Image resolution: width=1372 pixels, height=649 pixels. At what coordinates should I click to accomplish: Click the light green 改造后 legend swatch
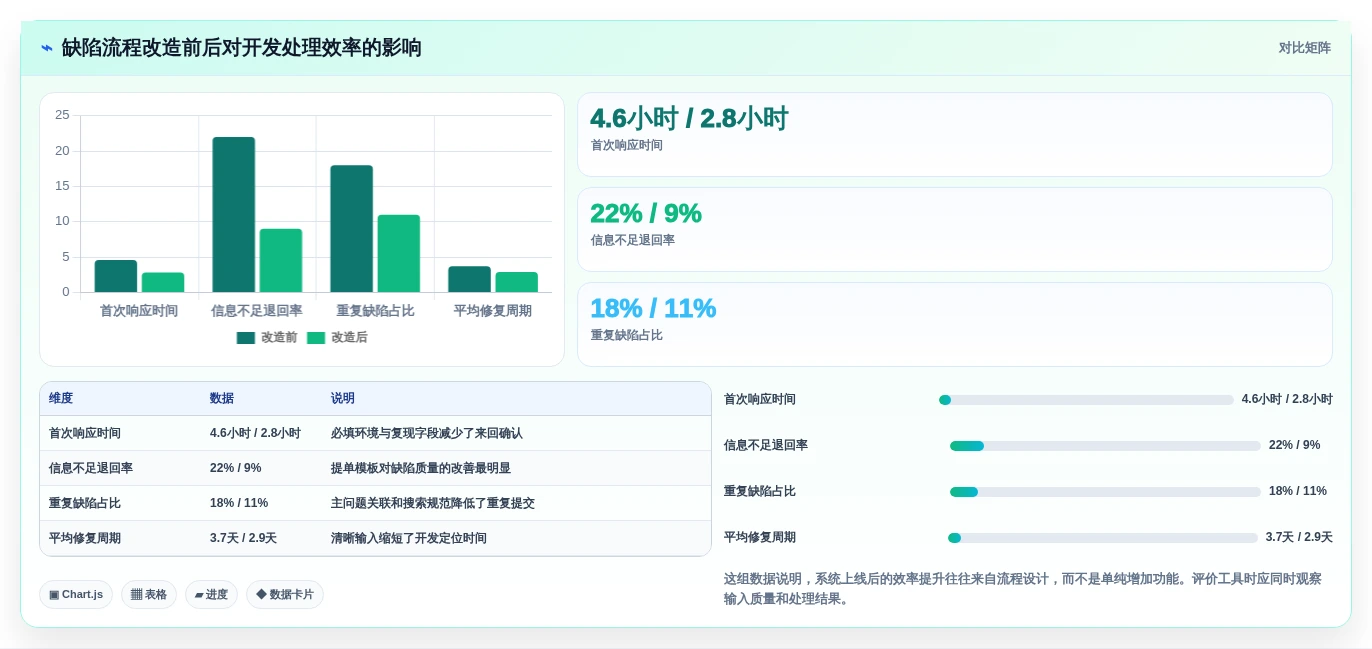(x=316, y=338)
